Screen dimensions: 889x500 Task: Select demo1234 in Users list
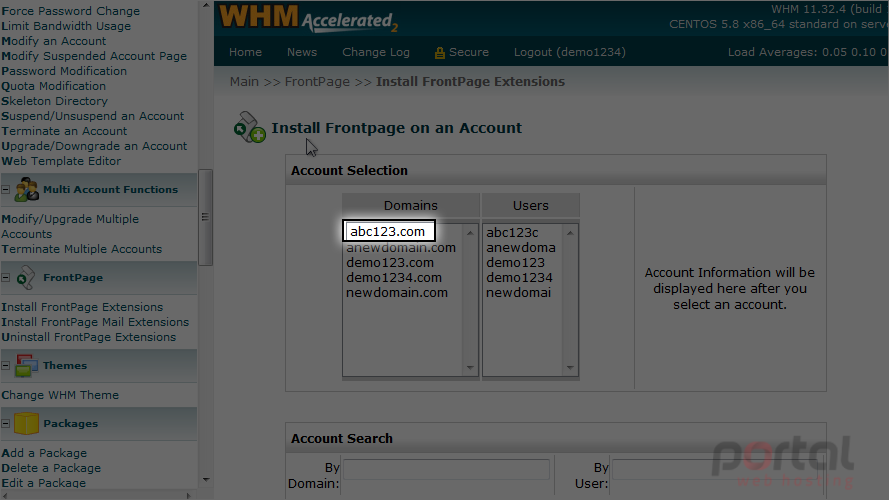[x=519, y=278]
